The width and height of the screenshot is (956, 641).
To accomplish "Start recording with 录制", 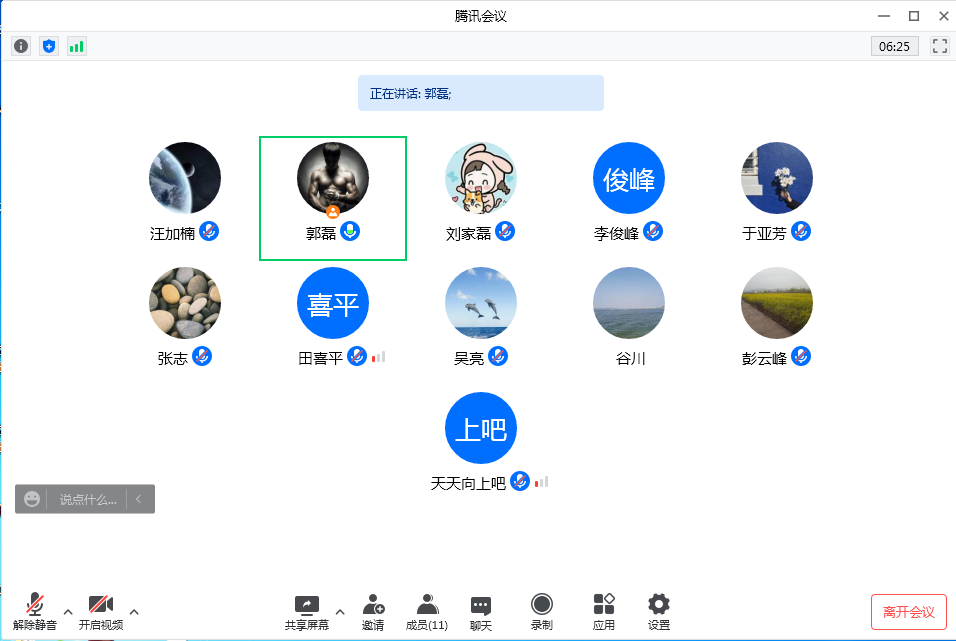I will [541, 612].
